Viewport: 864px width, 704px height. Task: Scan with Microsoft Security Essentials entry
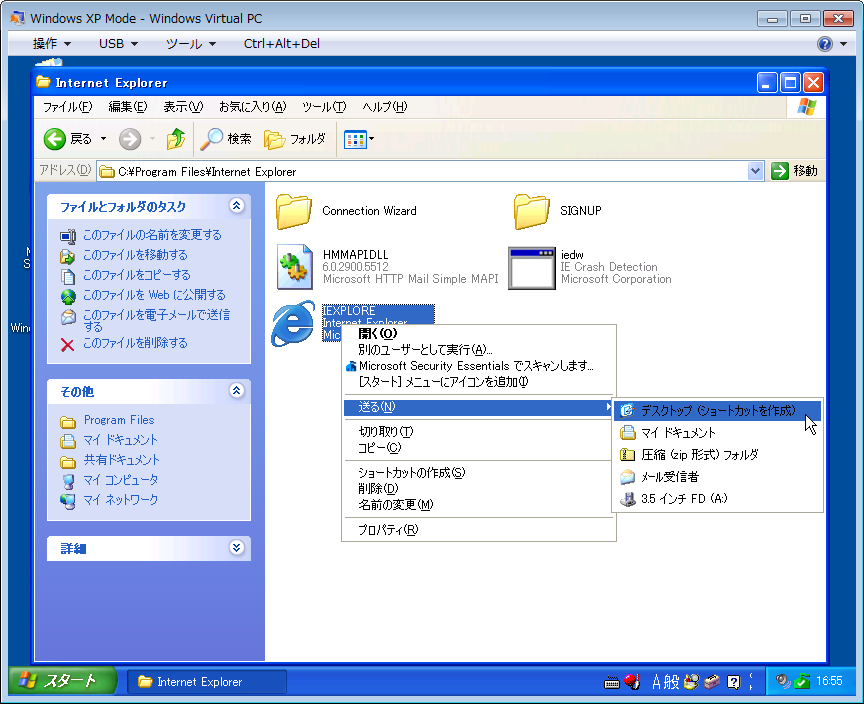478,366
